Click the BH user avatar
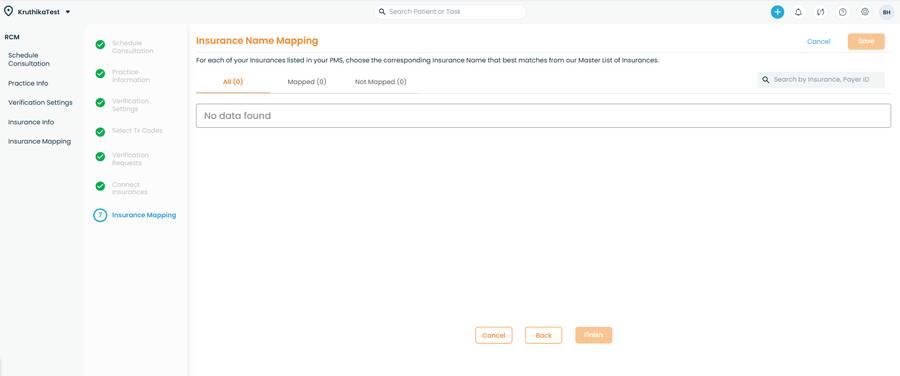The image size is (900, 376). pyautogui.click(x=887, y=11)
